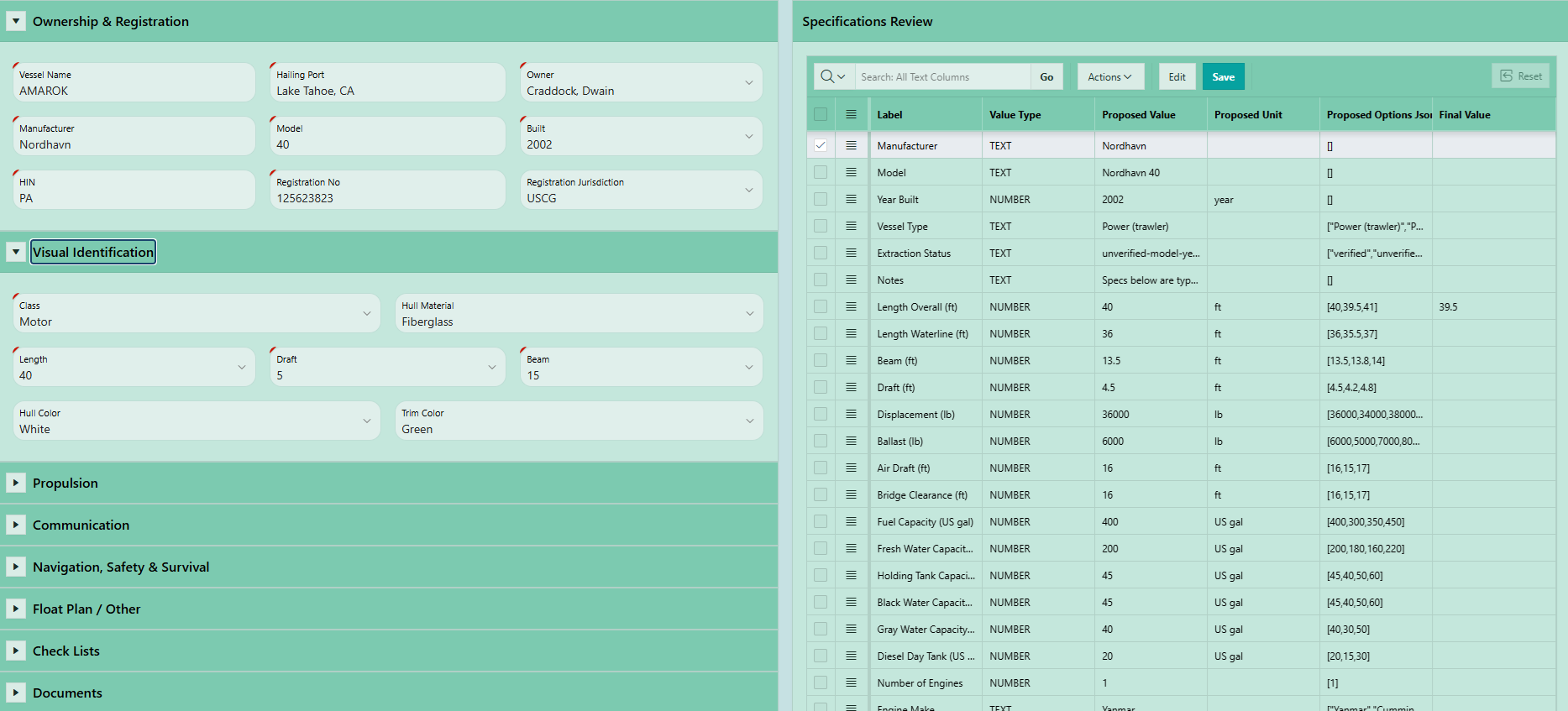Open the row menu icon for Diesel Day Tank
This screenshot has height=711, width=1568.
tap(851, 656)
